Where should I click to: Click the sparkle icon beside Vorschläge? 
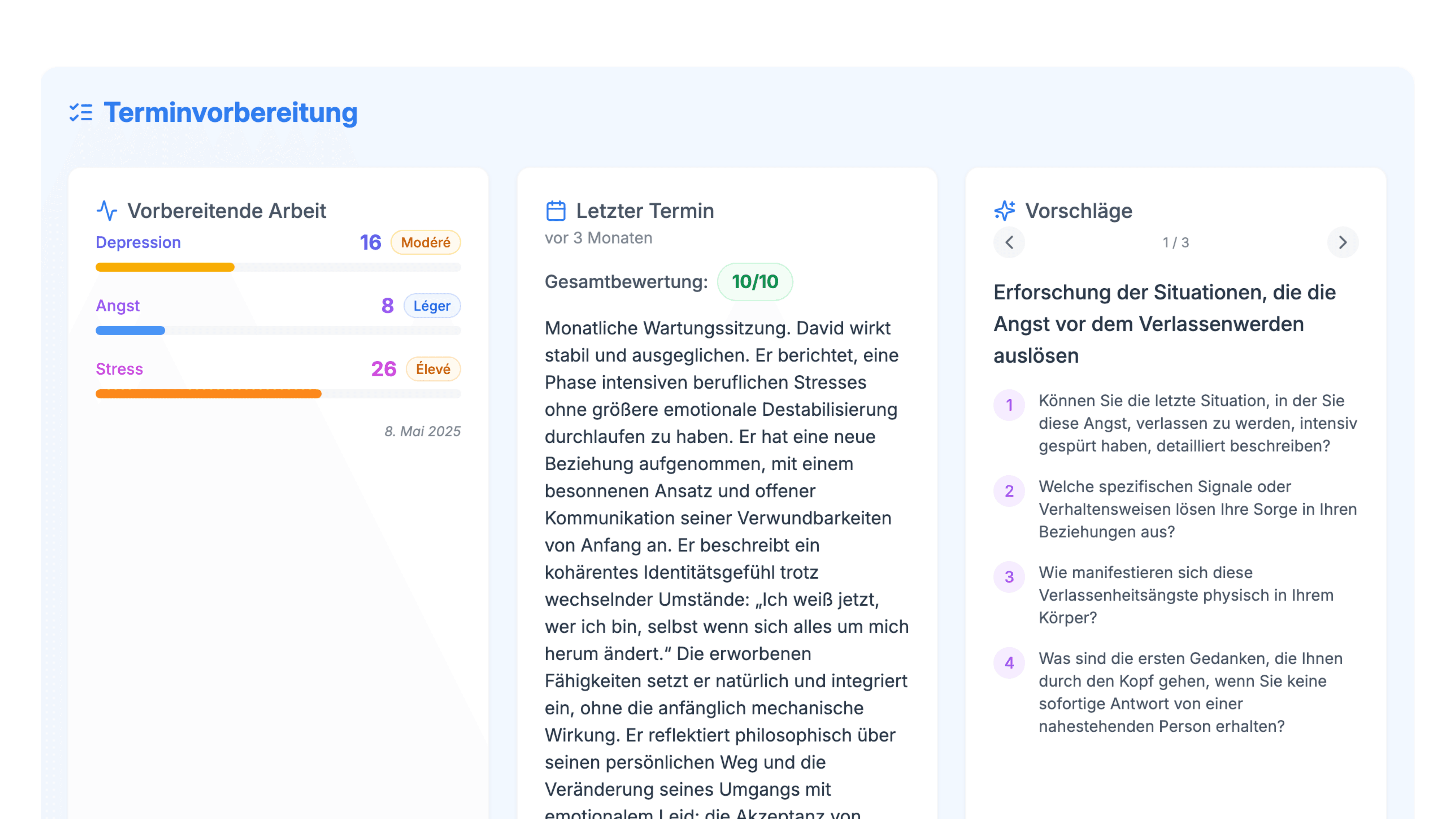(x=1004, y=211)
